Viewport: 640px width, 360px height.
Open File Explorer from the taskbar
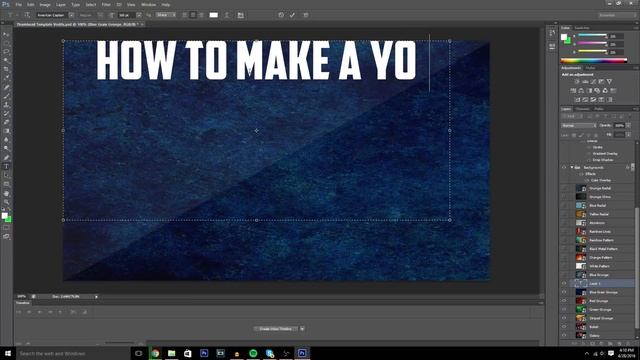pos(171,353)
